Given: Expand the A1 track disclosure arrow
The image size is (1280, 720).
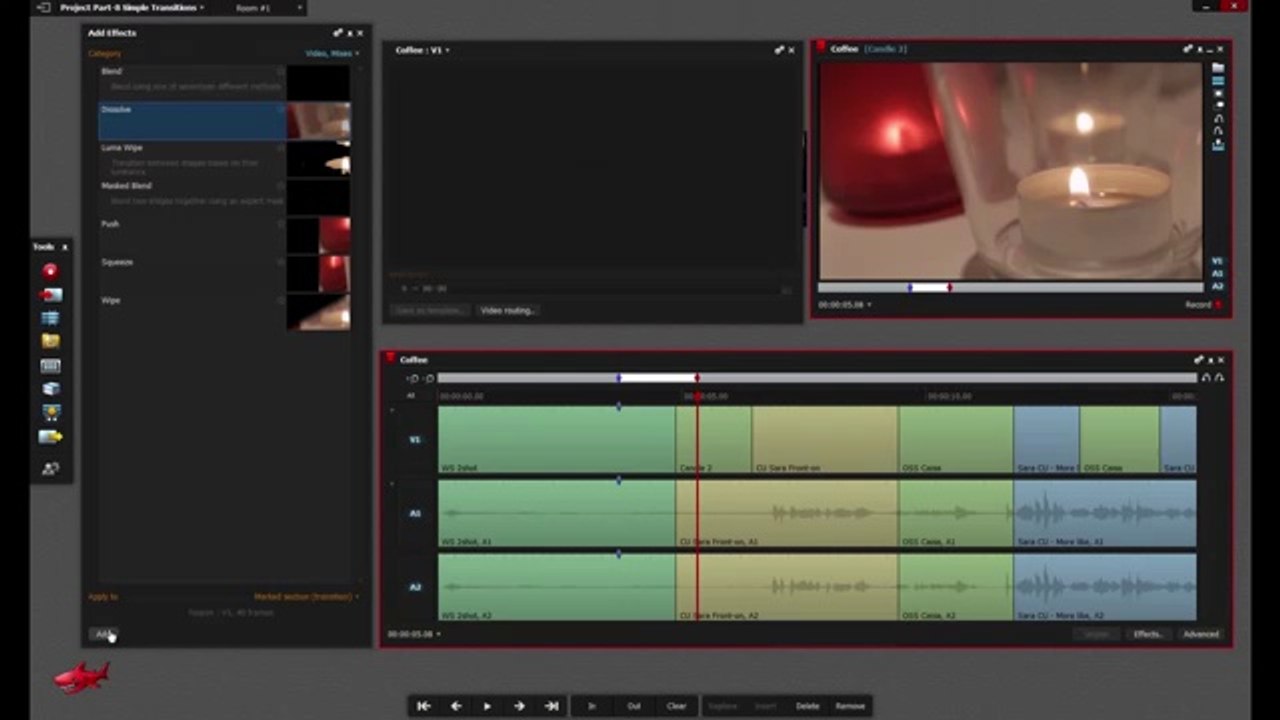Looking at the screenshot, I should pyautogui.click(x=392, y=484).
